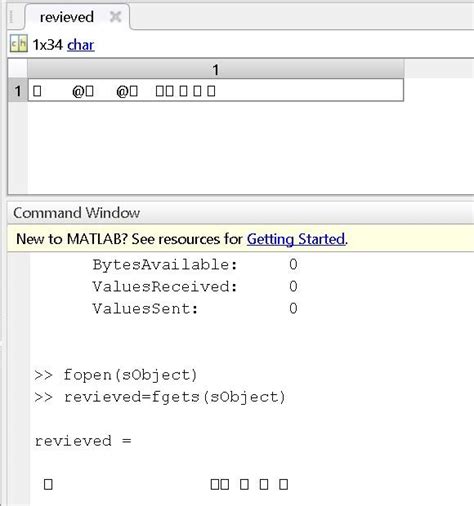
Task: Click the 1x34 size label
Action: 47,45
